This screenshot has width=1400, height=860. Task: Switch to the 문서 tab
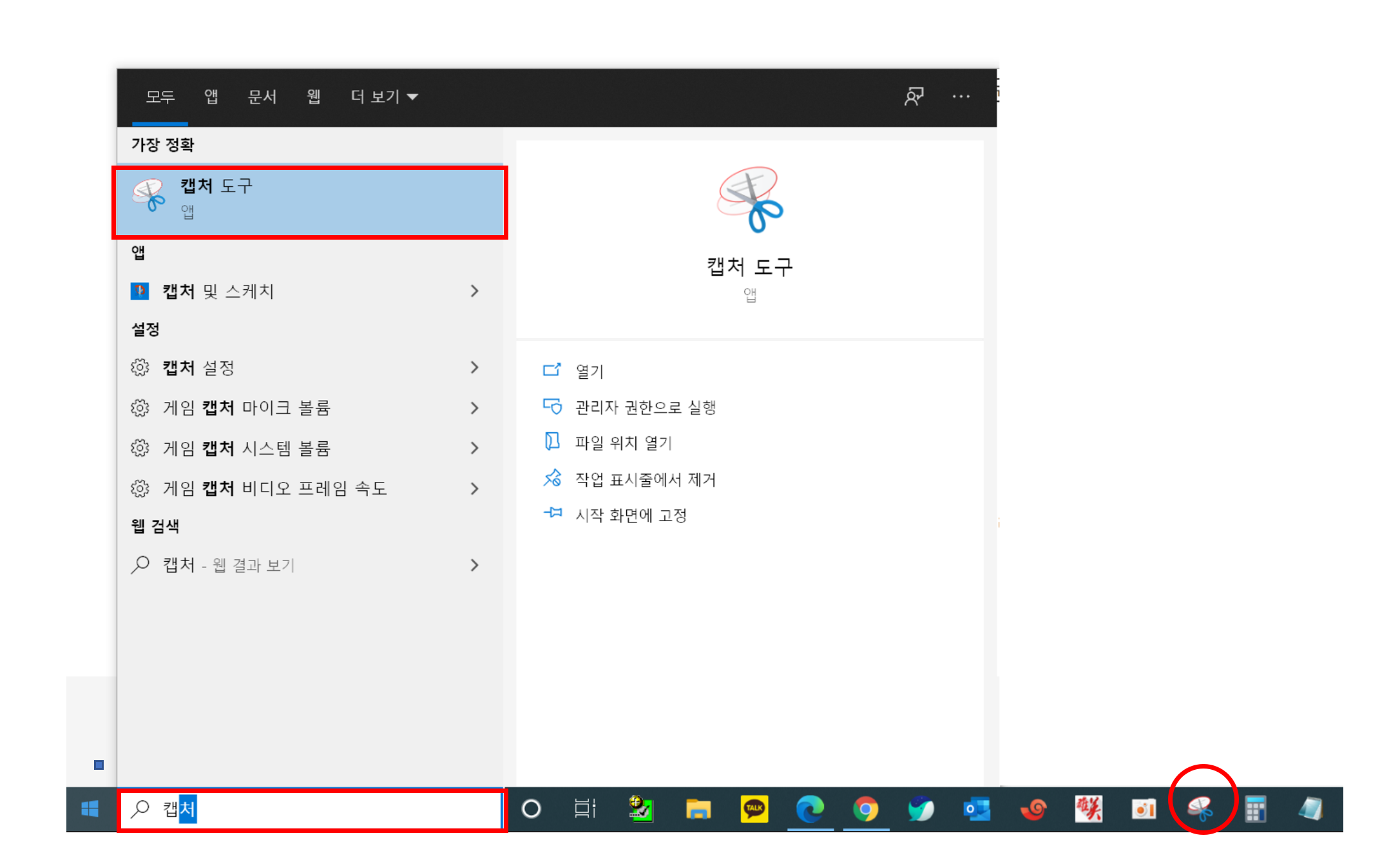[x=262, y=97]
